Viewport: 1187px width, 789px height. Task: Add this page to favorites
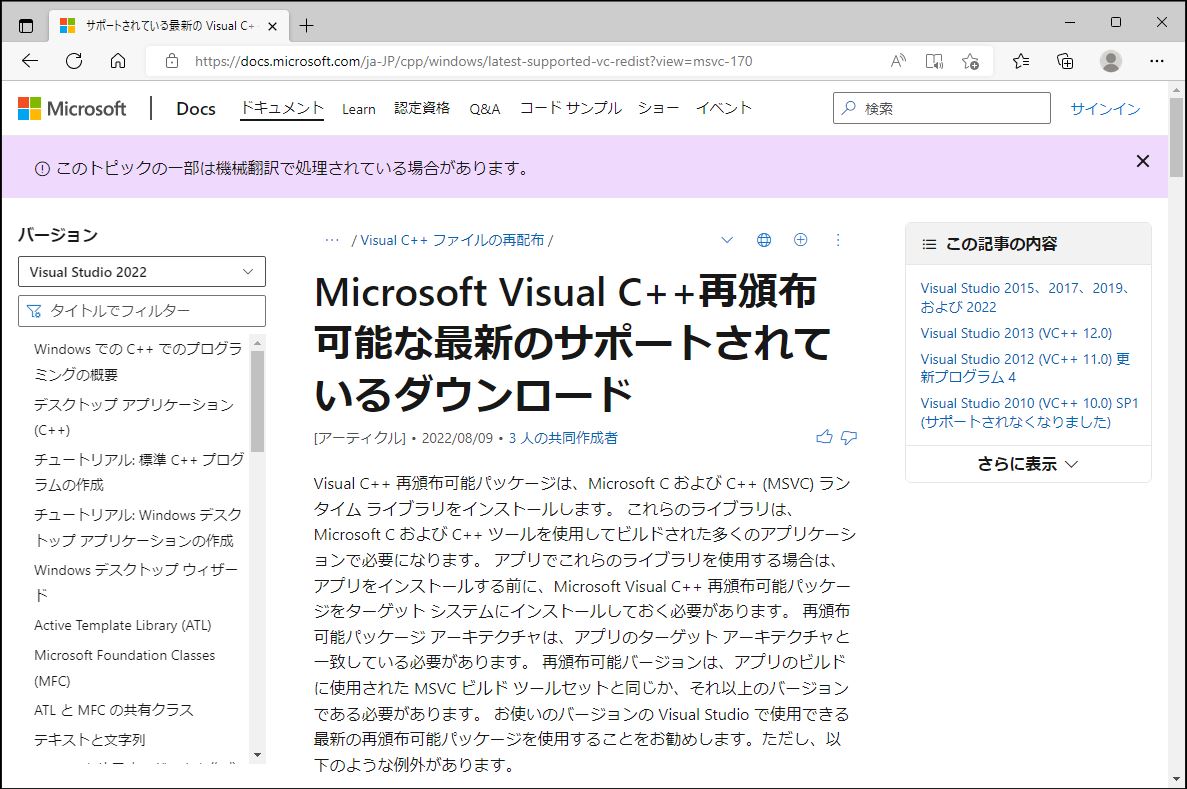click(x=970, y=61)
